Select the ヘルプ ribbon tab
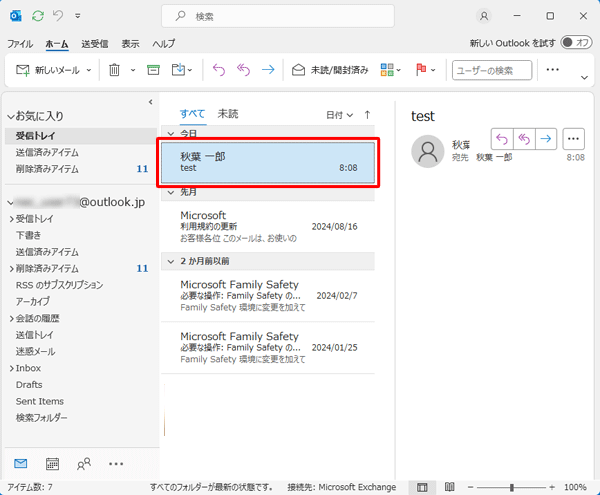 163,44
